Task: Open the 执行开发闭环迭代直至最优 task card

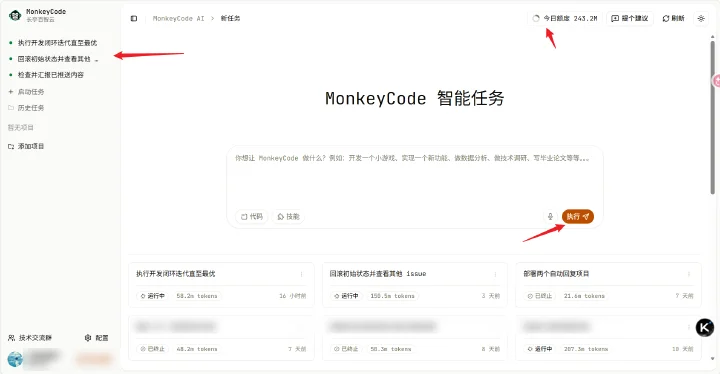Action: point(221,285)
